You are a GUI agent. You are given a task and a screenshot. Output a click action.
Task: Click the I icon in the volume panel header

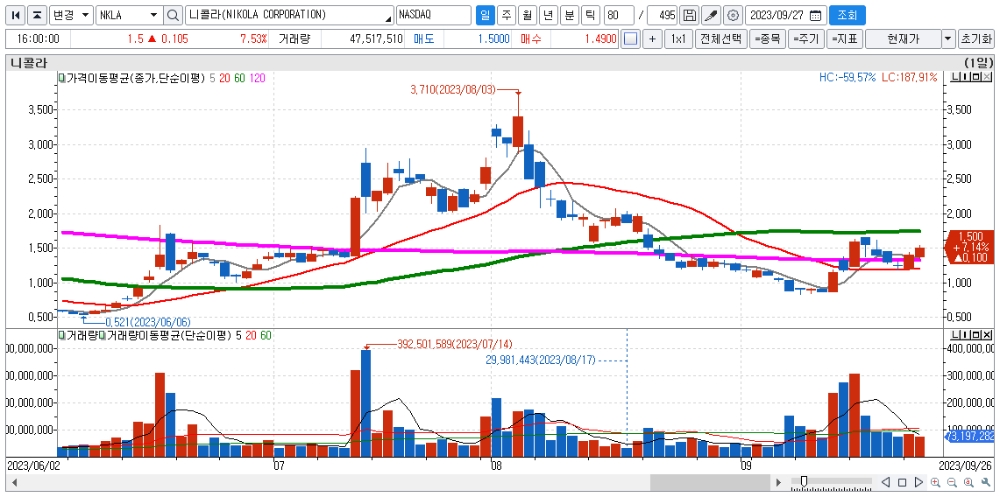(x=964, y=334)
